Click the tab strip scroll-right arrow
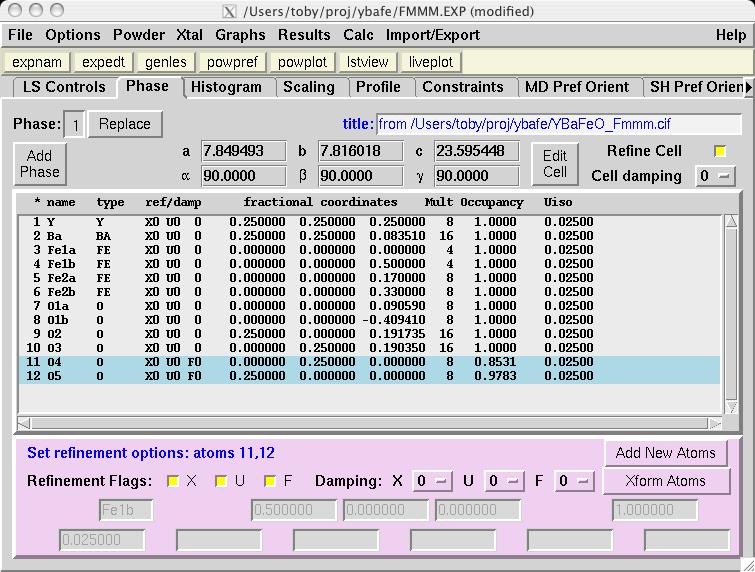Viewport: 755px width, 572px height. [748, 87]
